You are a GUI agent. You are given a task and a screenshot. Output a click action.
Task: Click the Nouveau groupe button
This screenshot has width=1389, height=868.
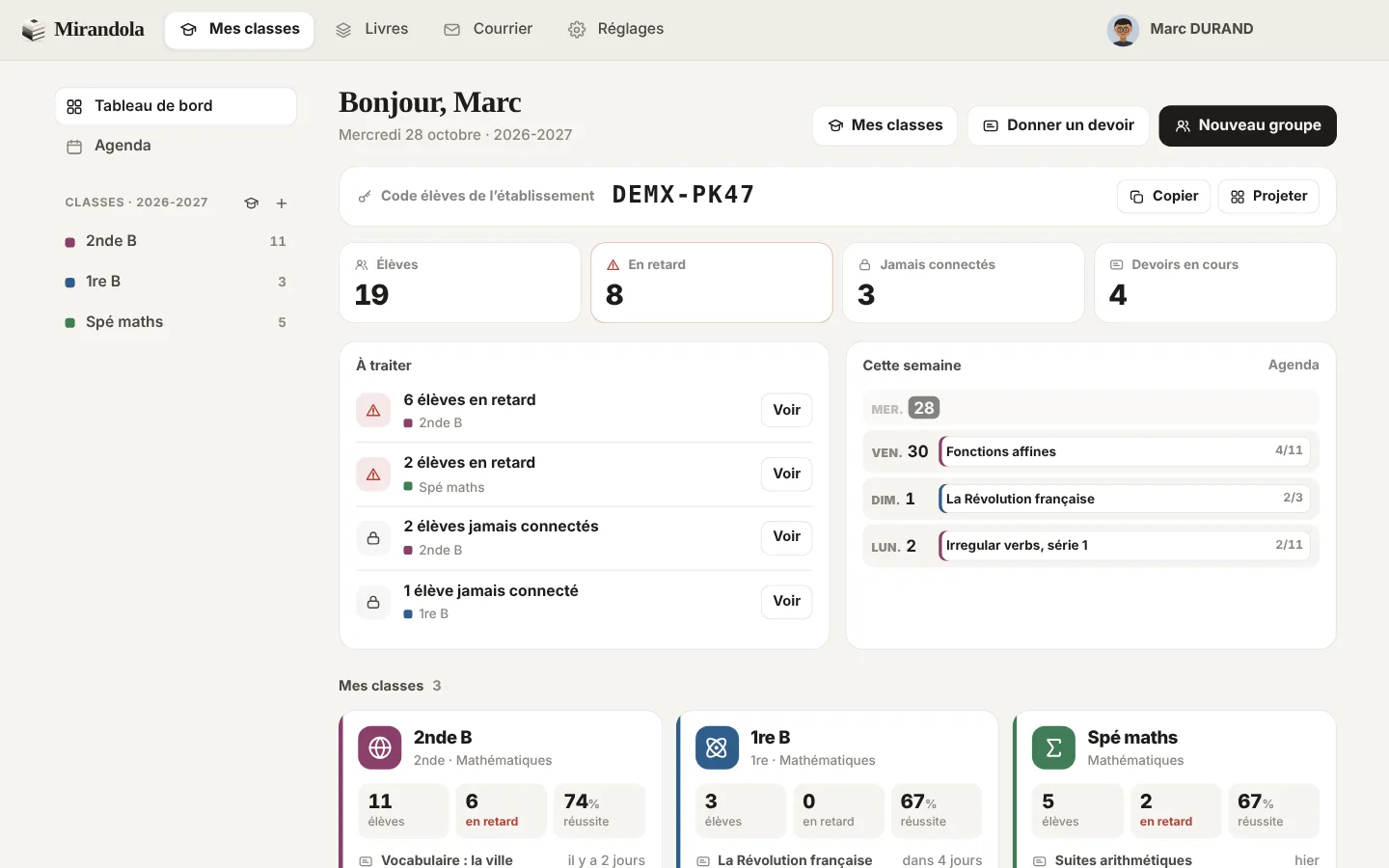pyautogui.click(x=1247, y=125)
